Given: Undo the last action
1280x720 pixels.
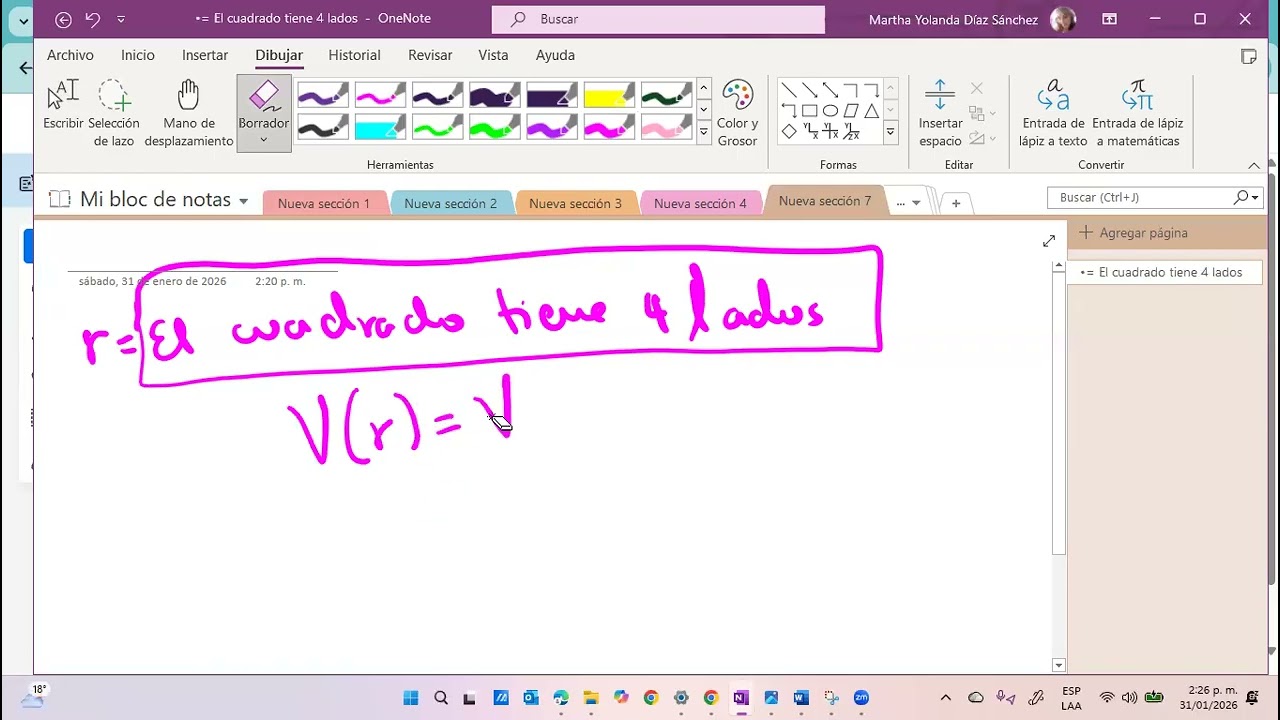Looking at the screenshot, I should pos(93,19).
